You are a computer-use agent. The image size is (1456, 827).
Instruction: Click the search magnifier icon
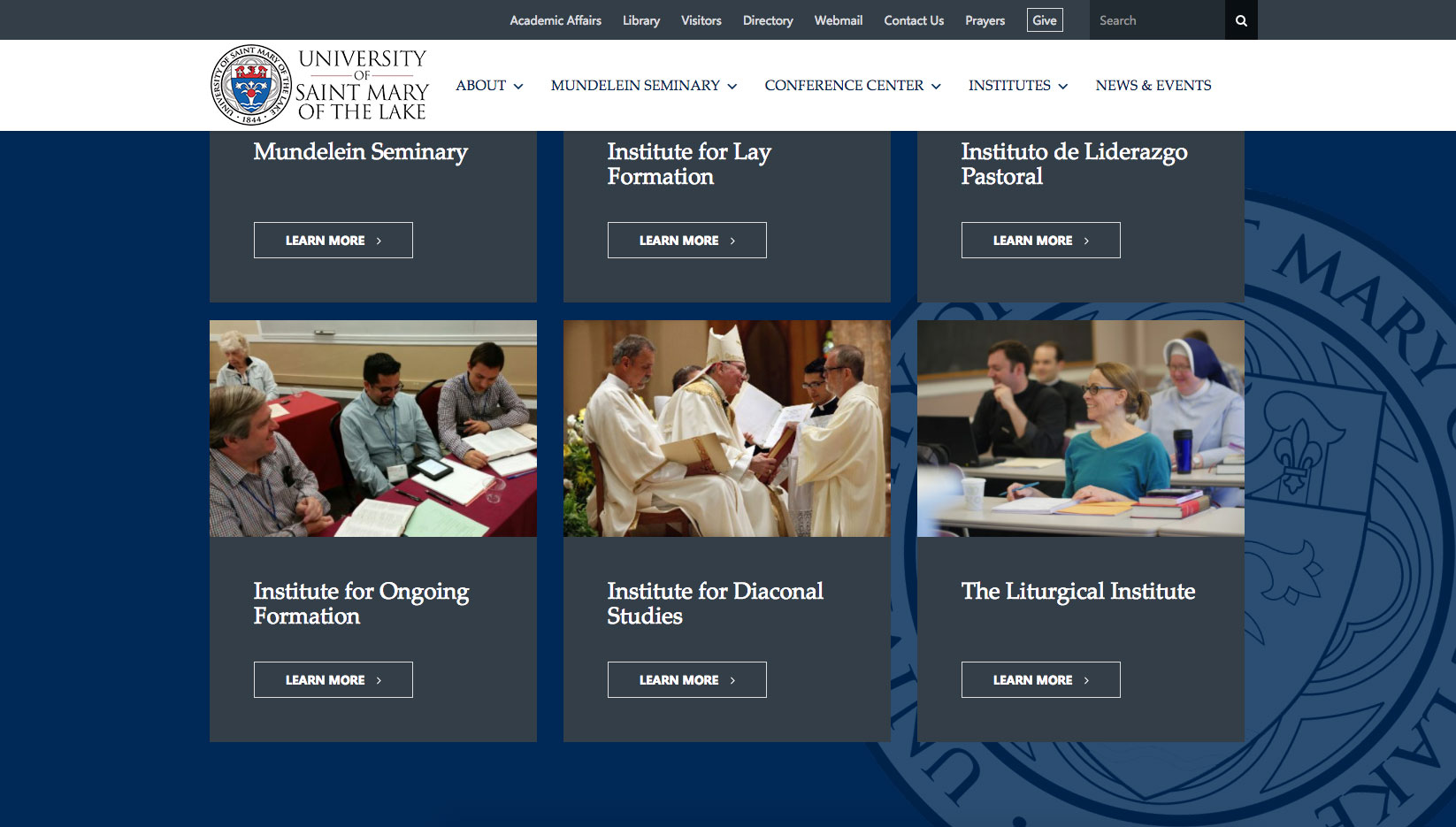1241,20
